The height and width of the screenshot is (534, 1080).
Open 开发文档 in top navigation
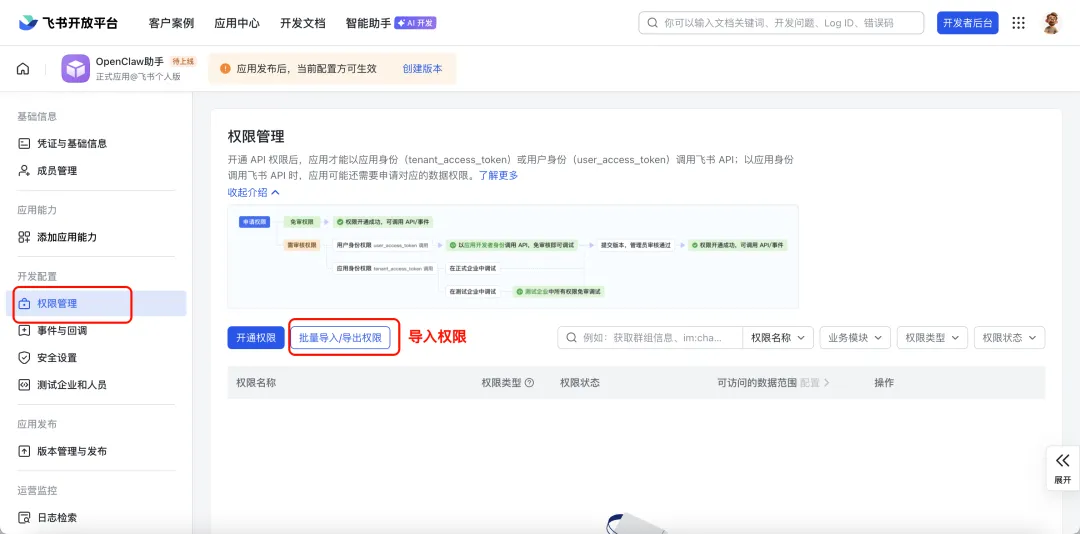coord(302,23)
